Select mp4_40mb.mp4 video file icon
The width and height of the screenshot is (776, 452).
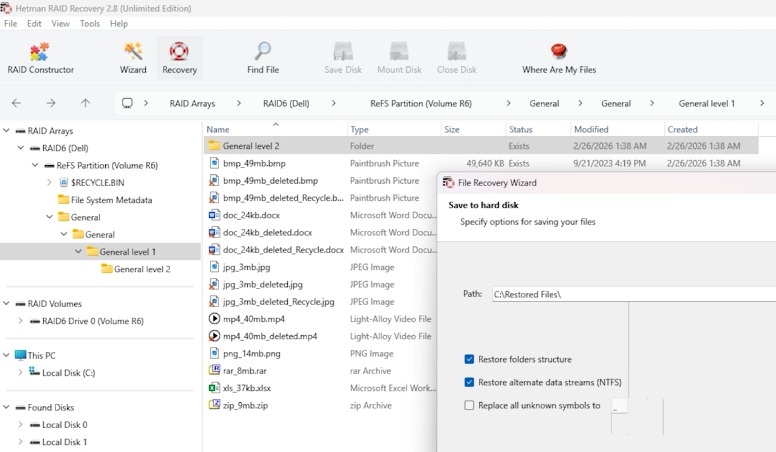214,319
